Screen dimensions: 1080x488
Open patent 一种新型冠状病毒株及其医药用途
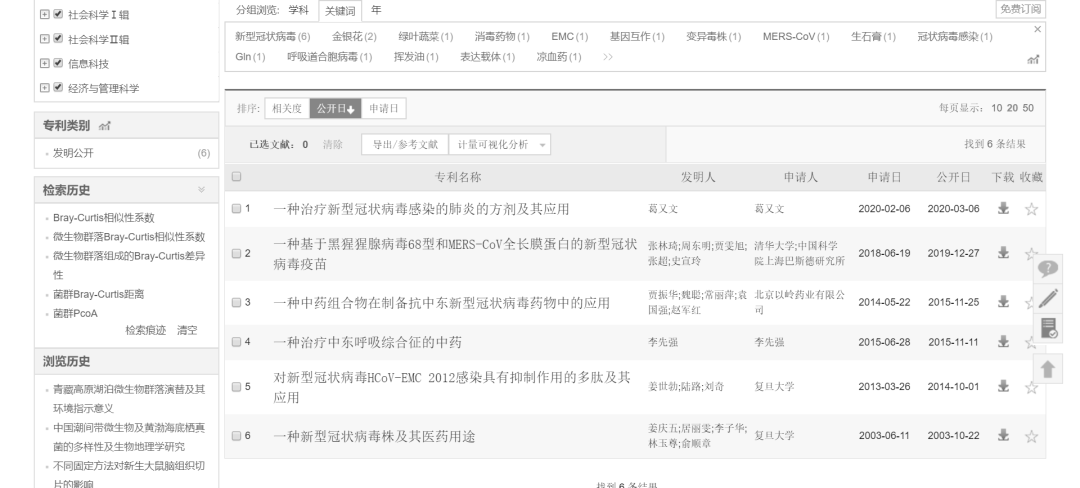pyautogui.click(x=374, y=436)
